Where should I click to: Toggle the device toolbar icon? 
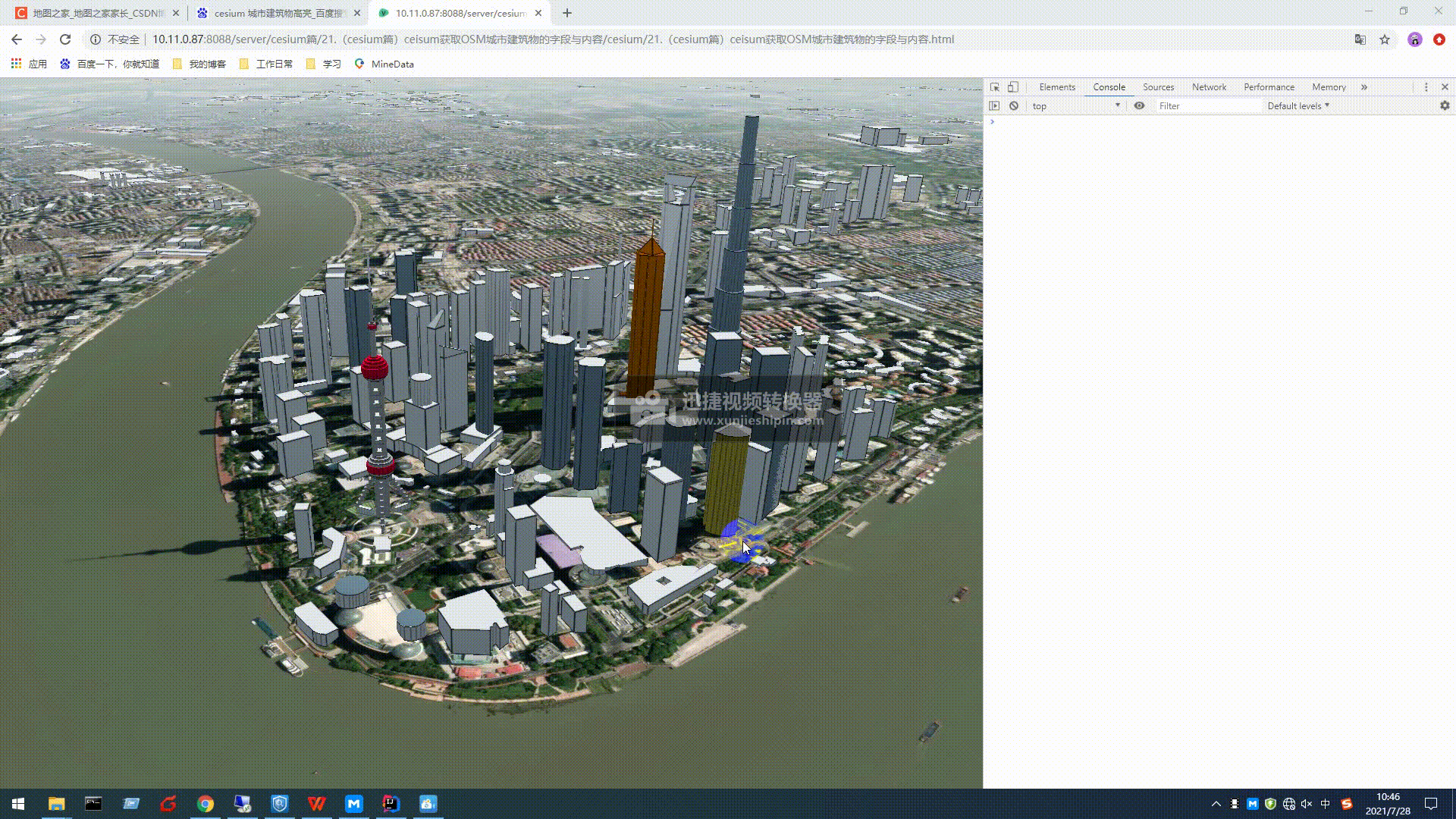point(1013,87)
